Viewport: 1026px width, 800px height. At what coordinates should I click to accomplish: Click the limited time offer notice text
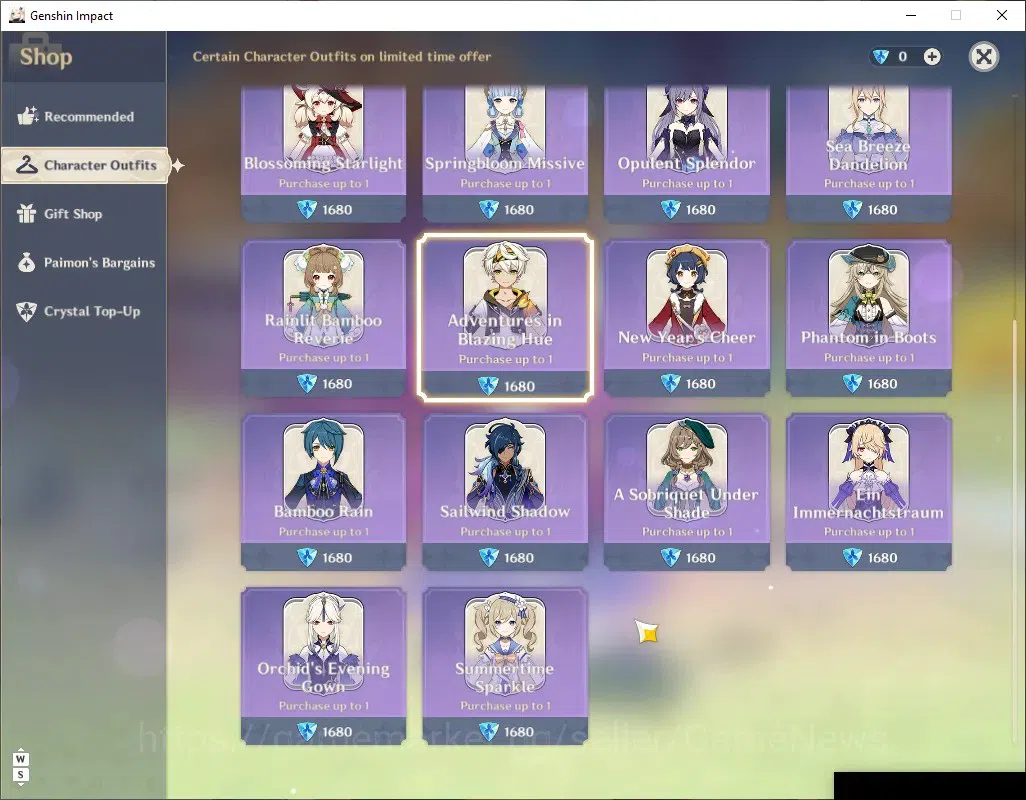(342, 57)
